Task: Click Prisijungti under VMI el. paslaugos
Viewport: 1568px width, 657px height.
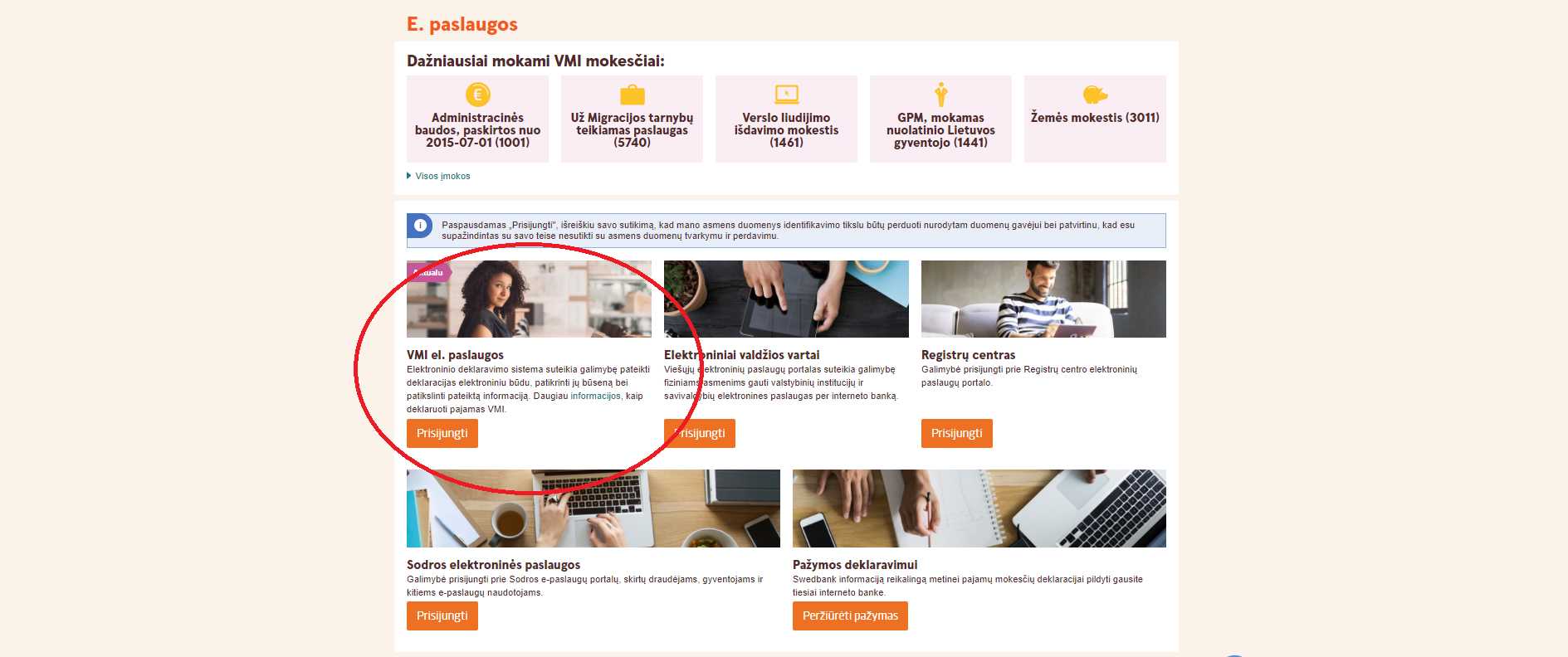Action: pos(442,433)
